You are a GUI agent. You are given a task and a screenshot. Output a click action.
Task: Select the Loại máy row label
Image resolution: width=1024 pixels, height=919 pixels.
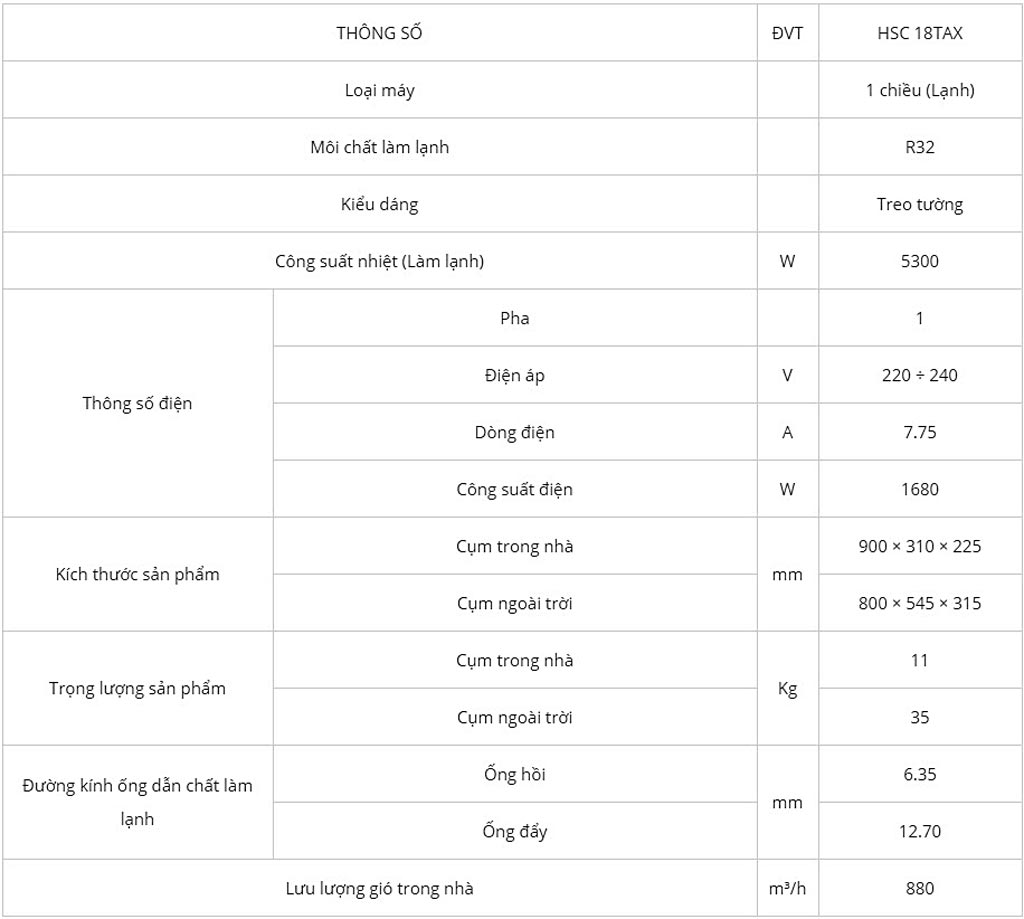coord(379,90)
